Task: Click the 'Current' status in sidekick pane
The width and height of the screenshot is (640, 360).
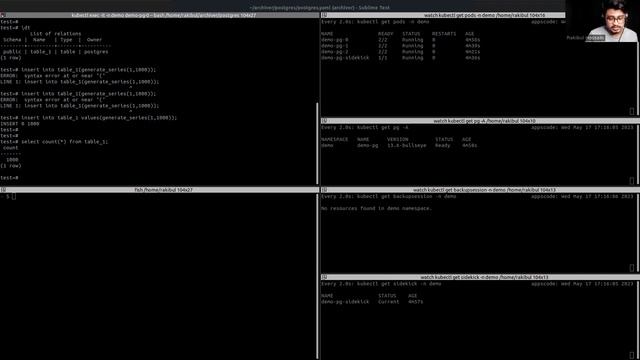Action: pyautogui.click(x=389, y=302)
